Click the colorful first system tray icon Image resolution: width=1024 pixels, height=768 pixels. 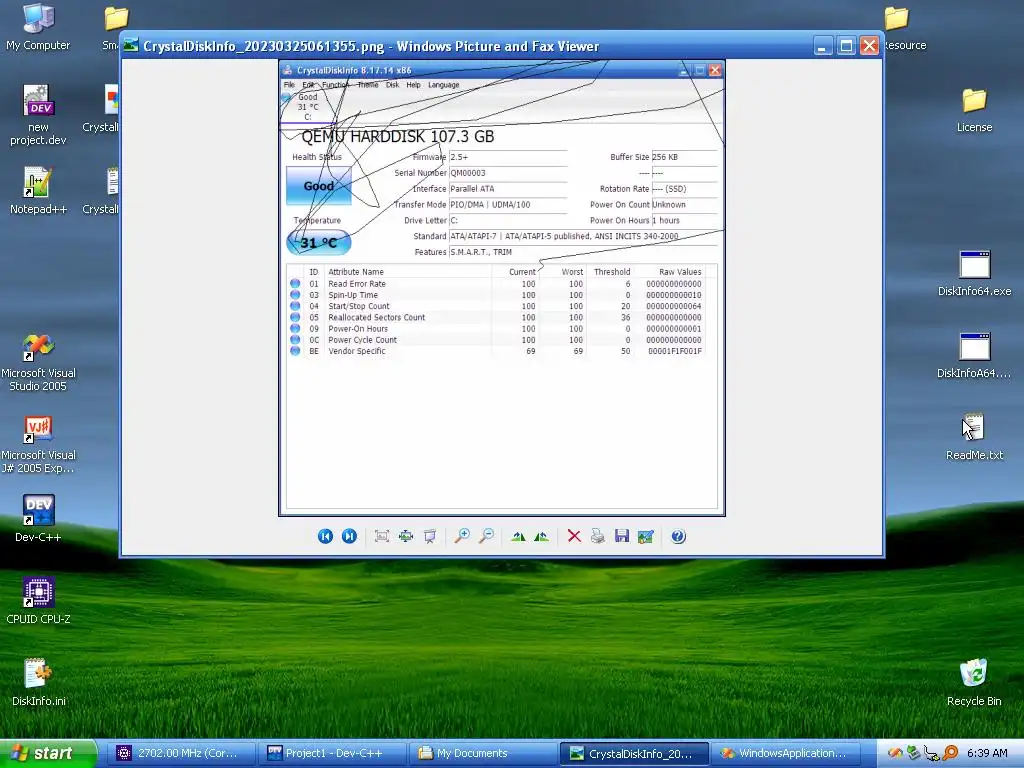[x=895, y=754]
